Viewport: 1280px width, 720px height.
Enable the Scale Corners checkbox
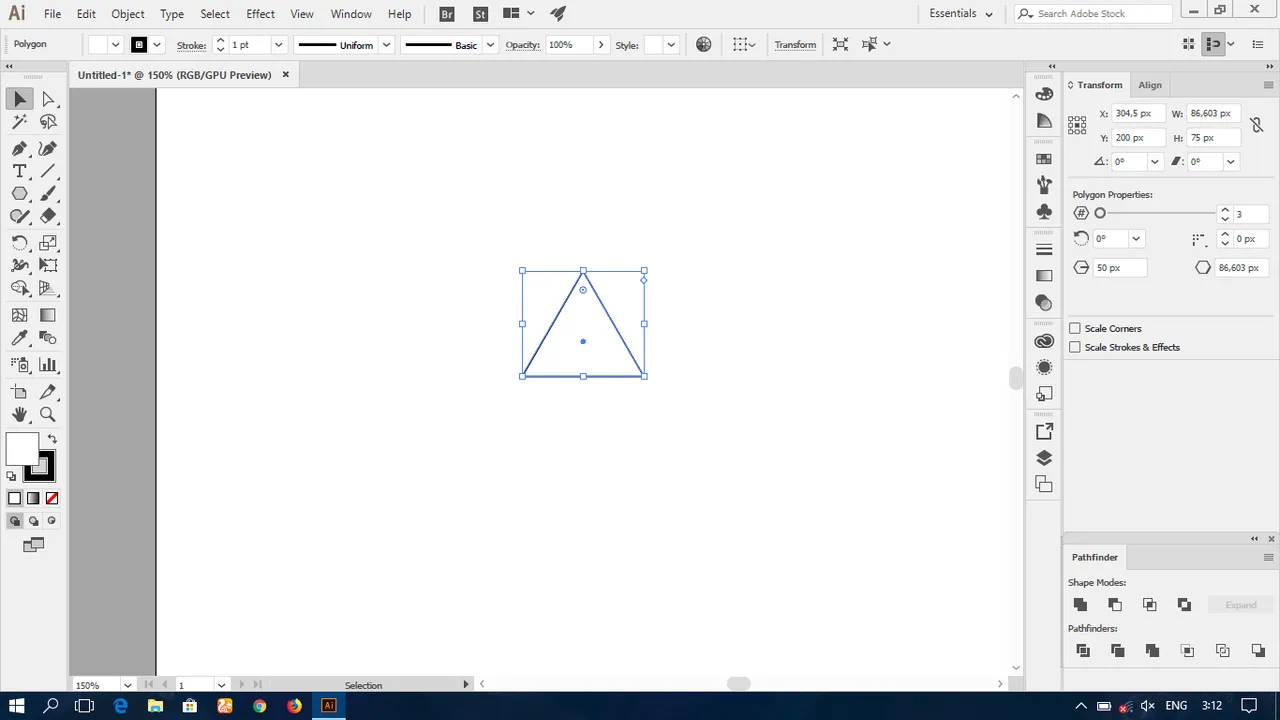coord(1075,328)
